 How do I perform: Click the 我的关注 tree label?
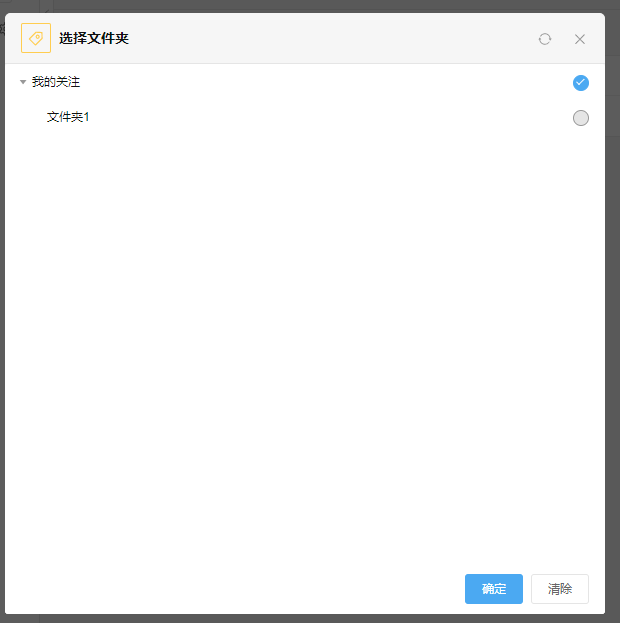56,82
